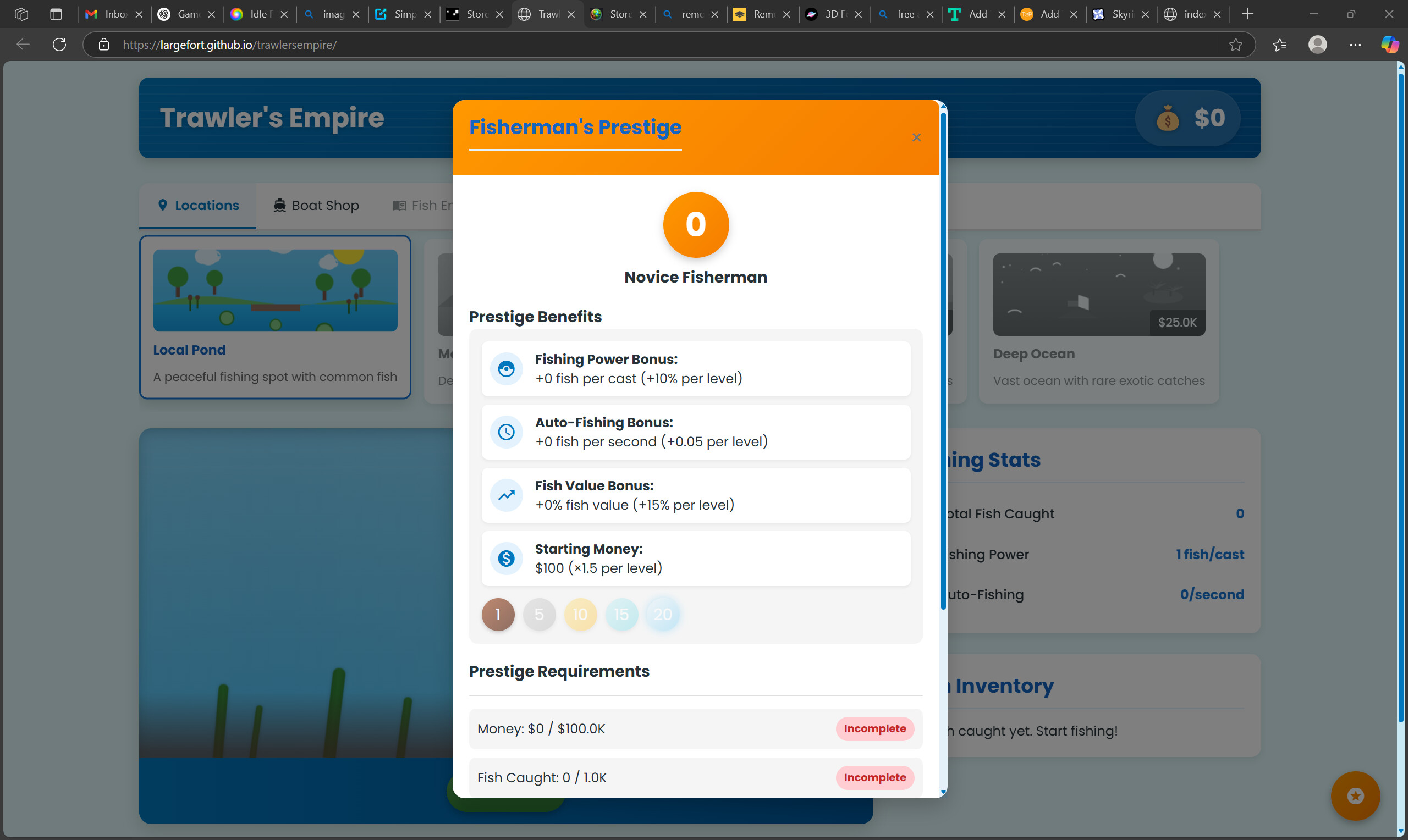
Task: Click the floating orange star prestige button
Action: (x=1354, y=795)
